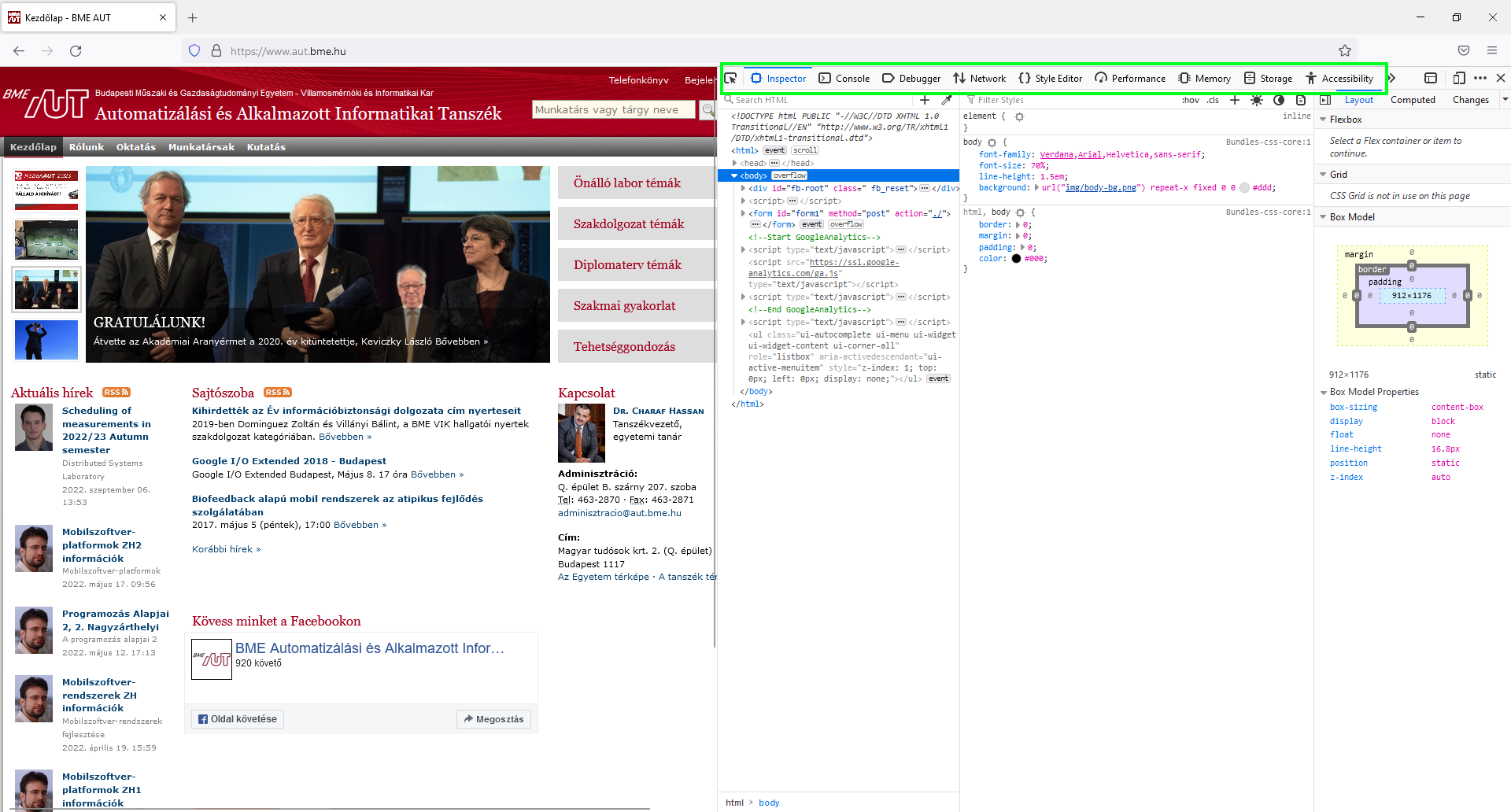Click the RSS icon next to Sajtószoba
Viewport: 1511px width, 812px height.
(278, 393)
